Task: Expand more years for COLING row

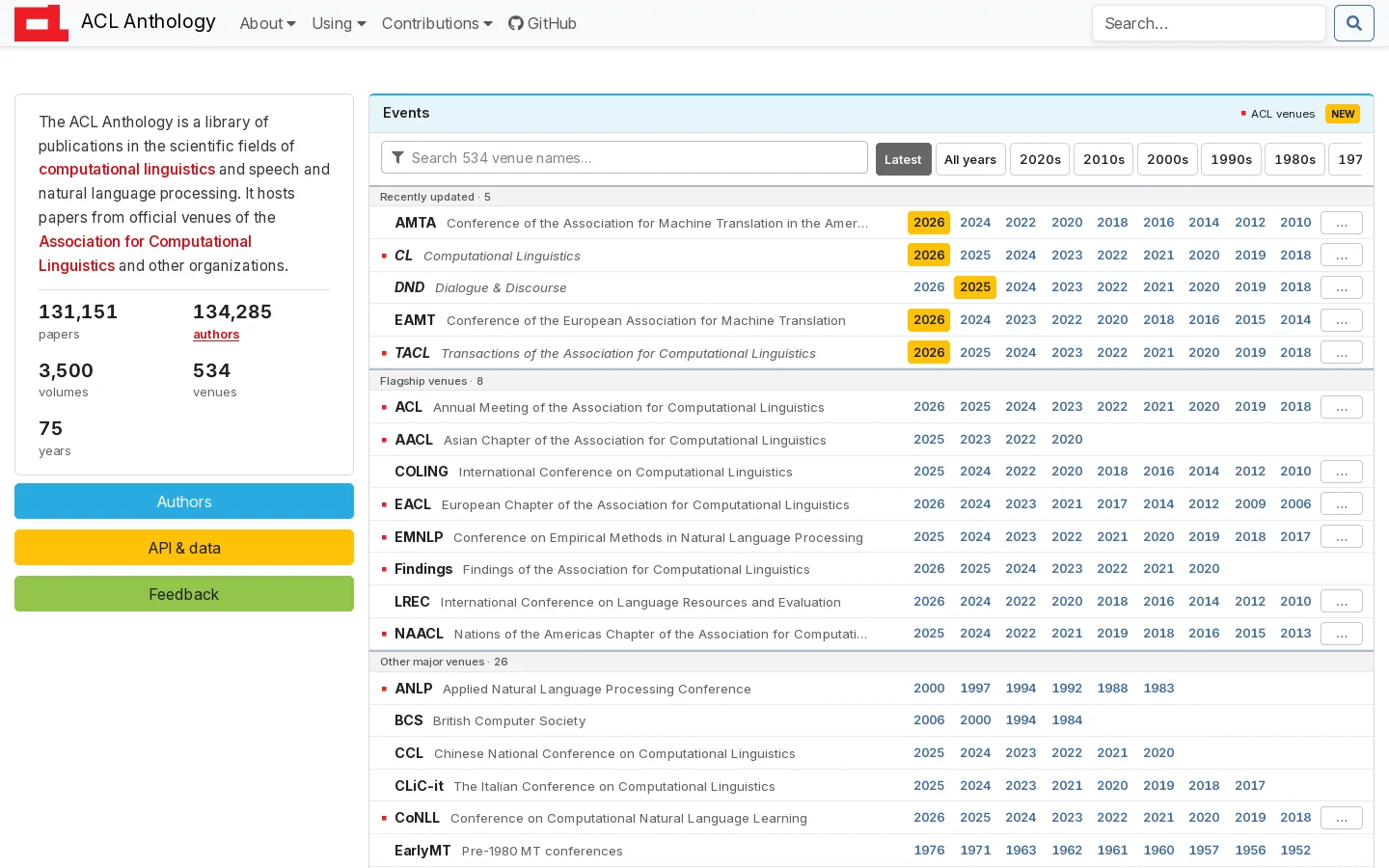Action: [1341, 472]
